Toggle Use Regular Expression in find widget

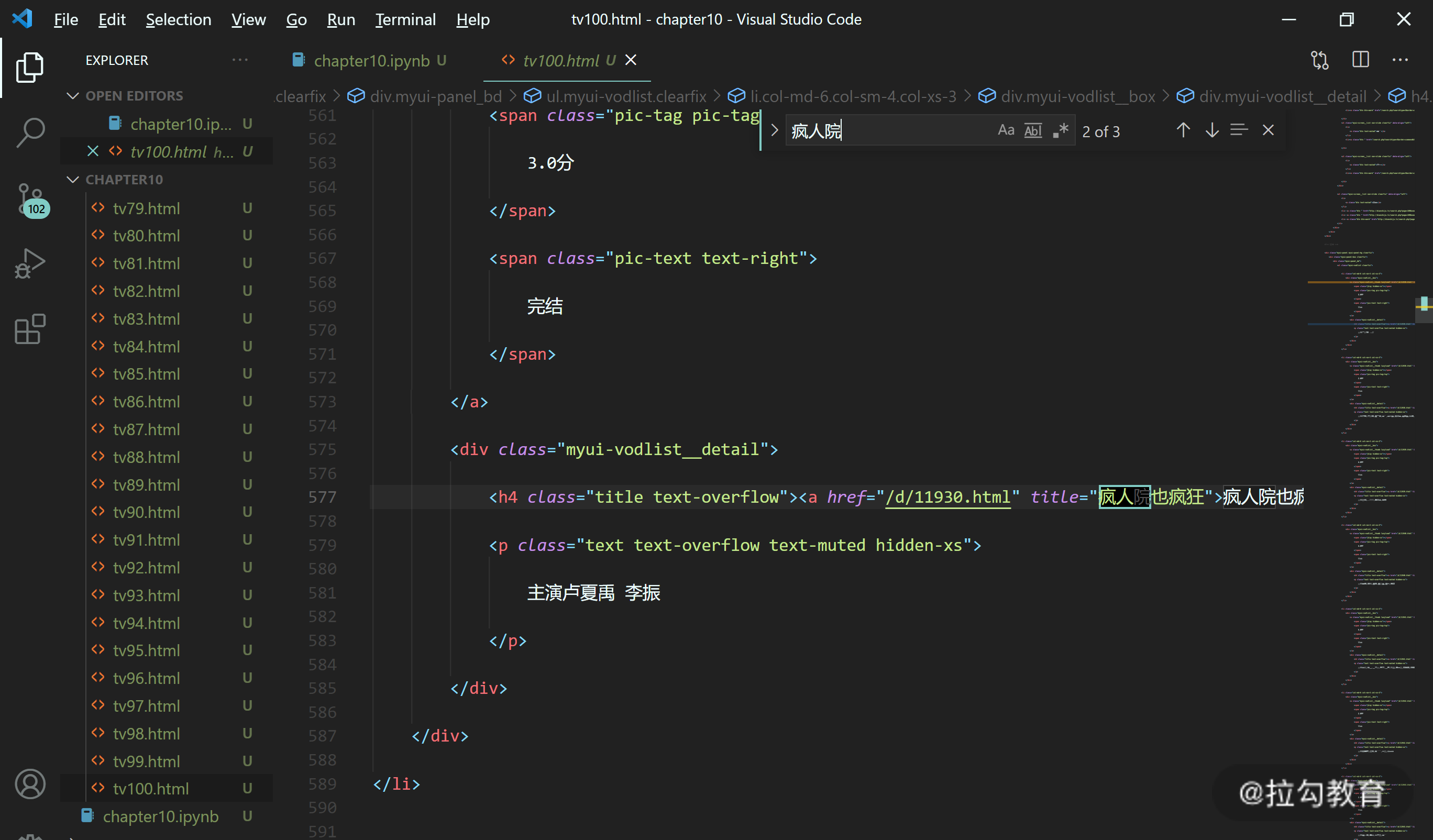point(1060,131)
